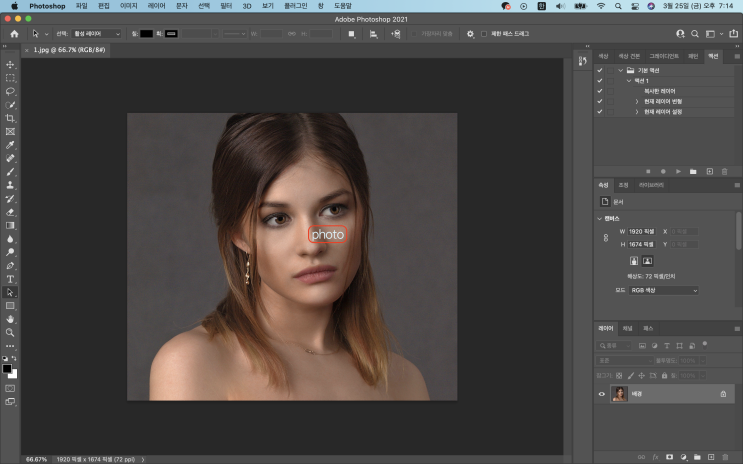Select the Brush tool
Viewport: 743px width, 464px height.
click(x=10, y=172)
